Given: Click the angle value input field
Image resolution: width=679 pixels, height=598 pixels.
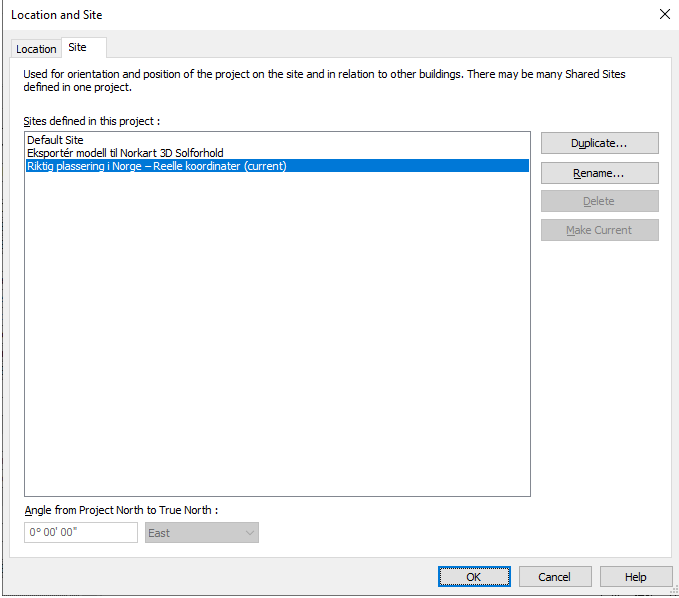Looking at the screenshot, I should click(x=81, y=532).
